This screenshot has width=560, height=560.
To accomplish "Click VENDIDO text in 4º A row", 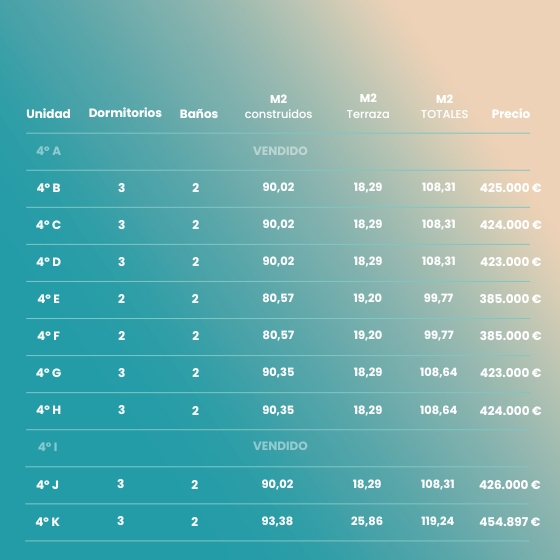I will pos(280,151).
